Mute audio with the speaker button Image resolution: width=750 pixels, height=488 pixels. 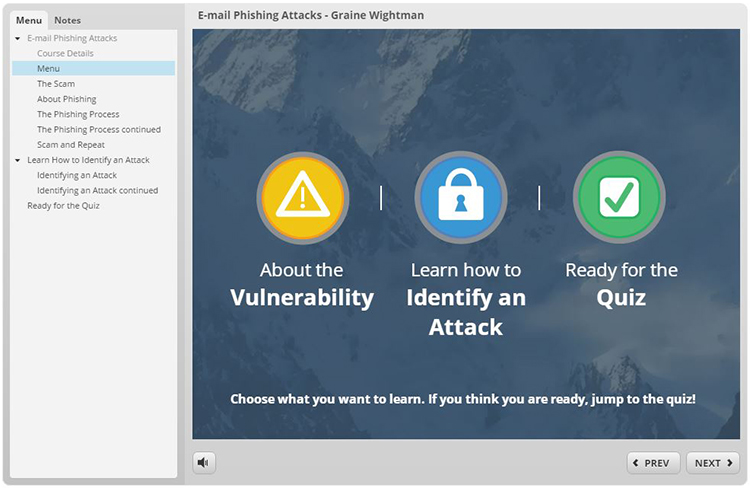pyautogui.click(x=204, y=463)
